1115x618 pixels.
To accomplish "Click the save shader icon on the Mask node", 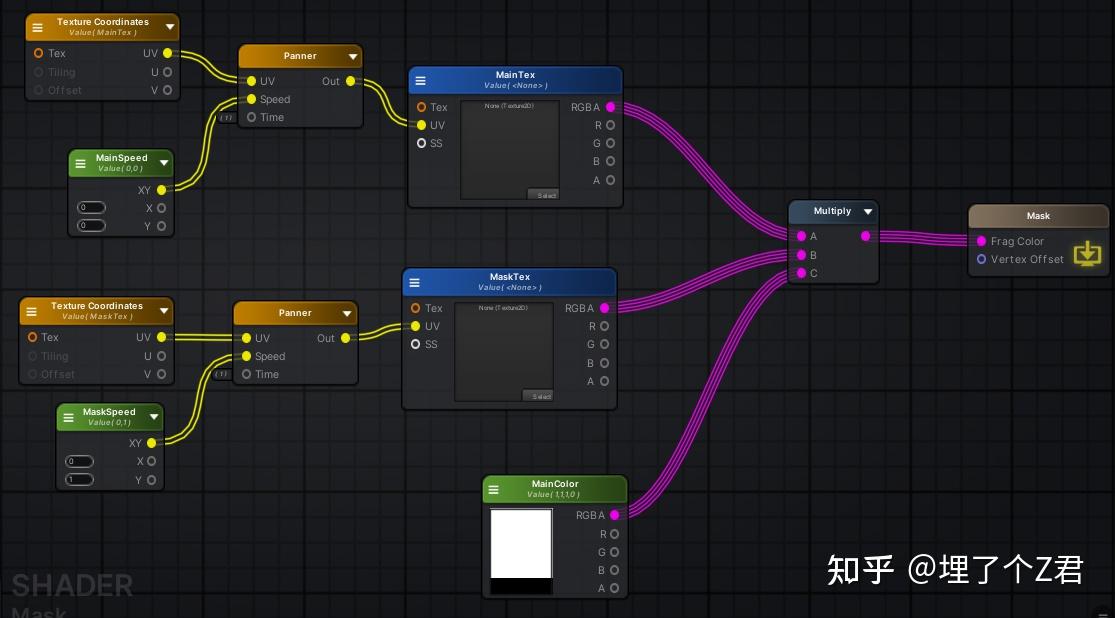I will [1088, 253].
